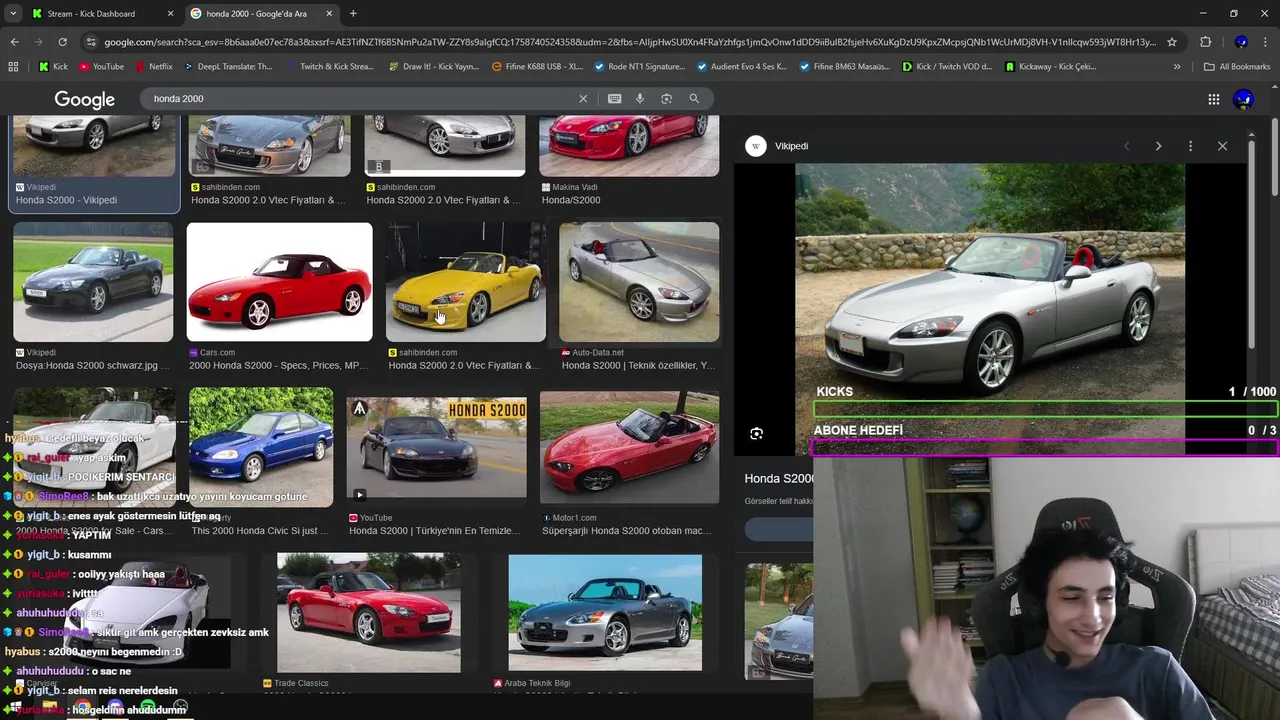Image resolution: width=1280 pixels, height=720 pixels.
Task: Open the yellow Honda S2000 sahibinden thumbnail
Action: point(466,282)
